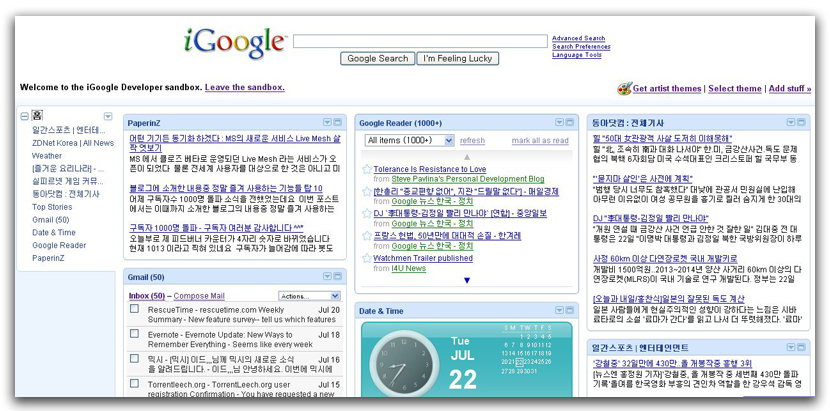The image size is (830, 411).
Task: Open the 사정 60km 이상 다연장로켓 article
Action: 665,259
